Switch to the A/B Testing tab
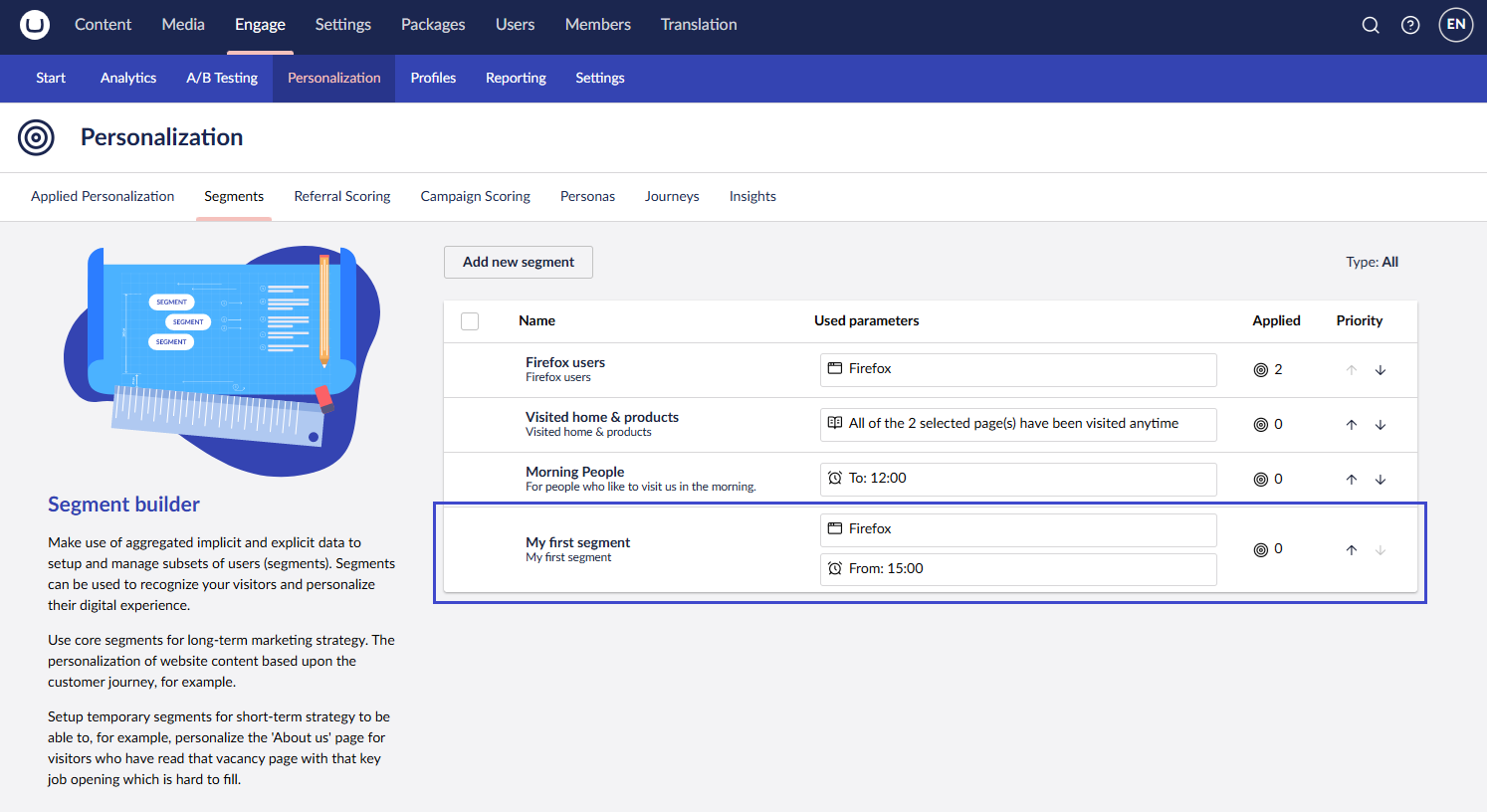 pyautogui.click(x=221, y=78)
